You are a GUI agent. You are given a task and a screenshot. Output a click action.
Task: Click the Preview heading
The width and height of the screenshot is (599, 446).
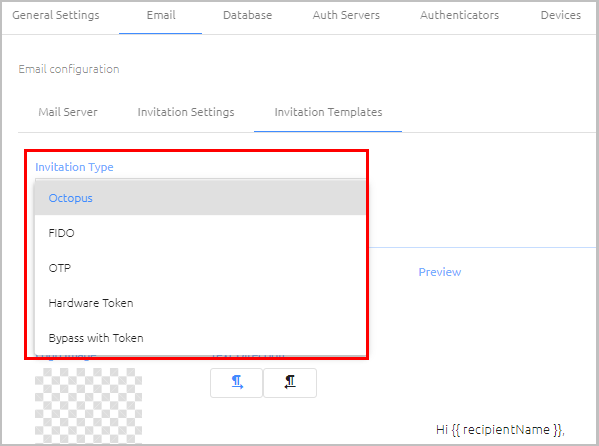(x=440, y=272)
